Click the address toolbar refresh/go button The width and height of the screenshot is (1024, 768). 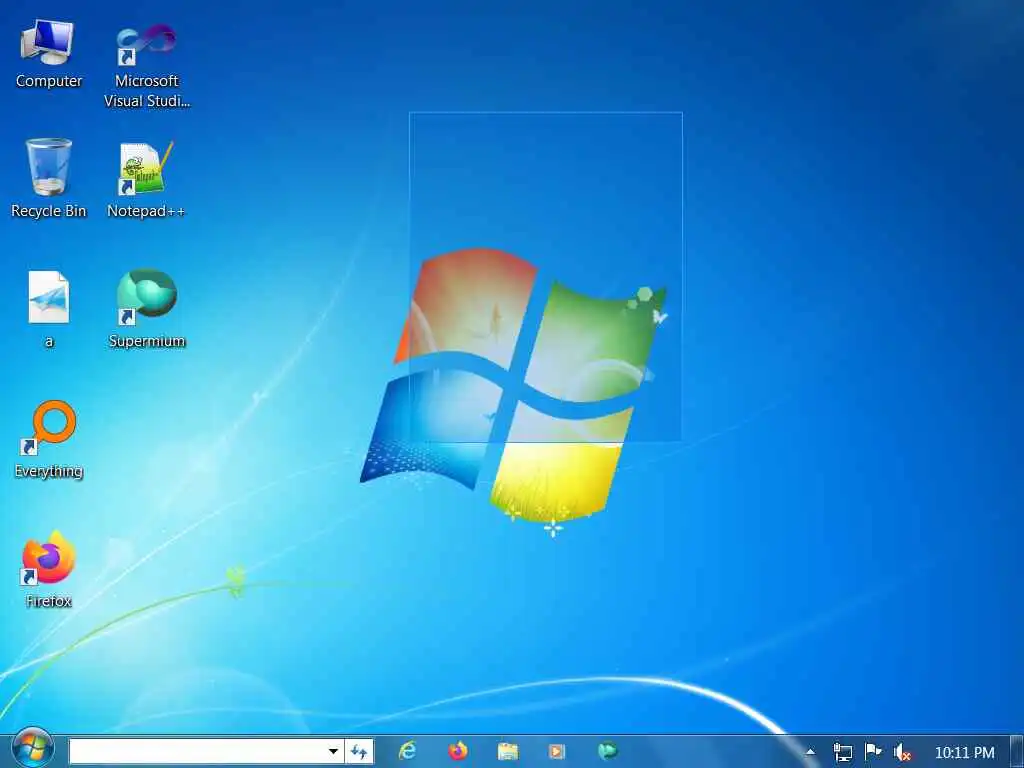click(359, 752)
